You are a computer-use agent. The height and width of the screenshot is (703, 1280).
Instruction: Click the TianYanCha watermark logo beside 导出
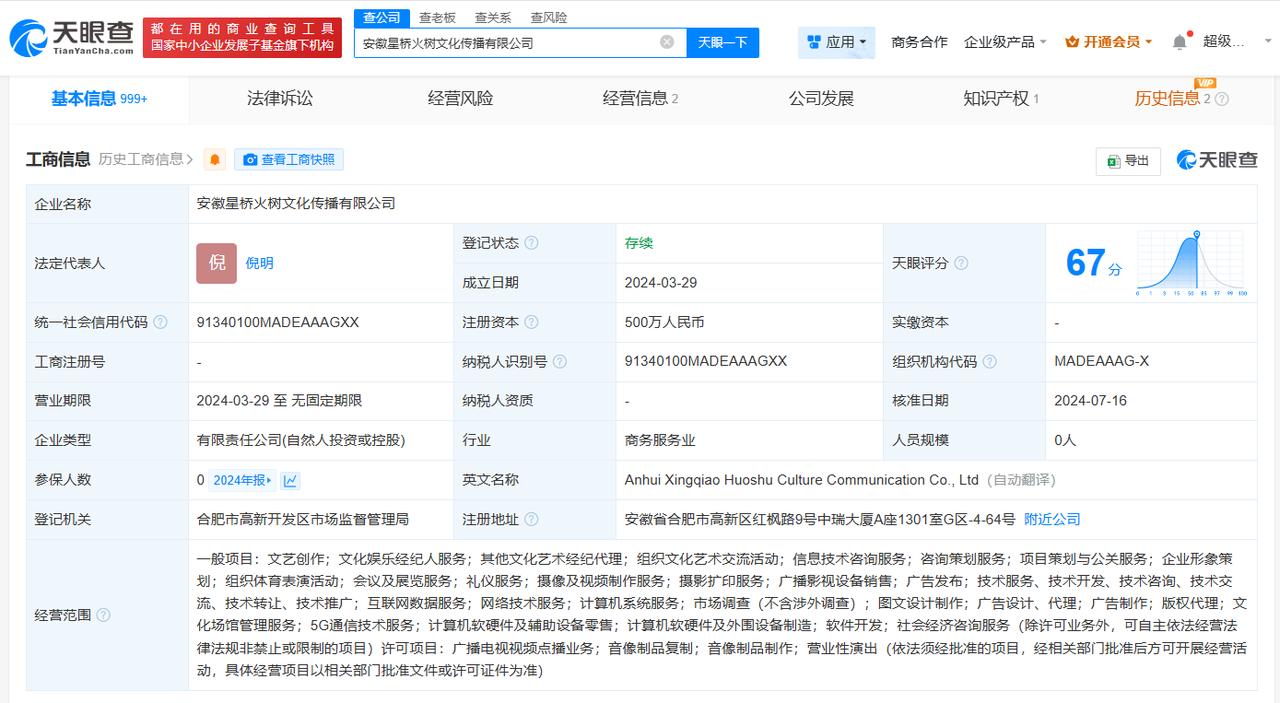1217,160
